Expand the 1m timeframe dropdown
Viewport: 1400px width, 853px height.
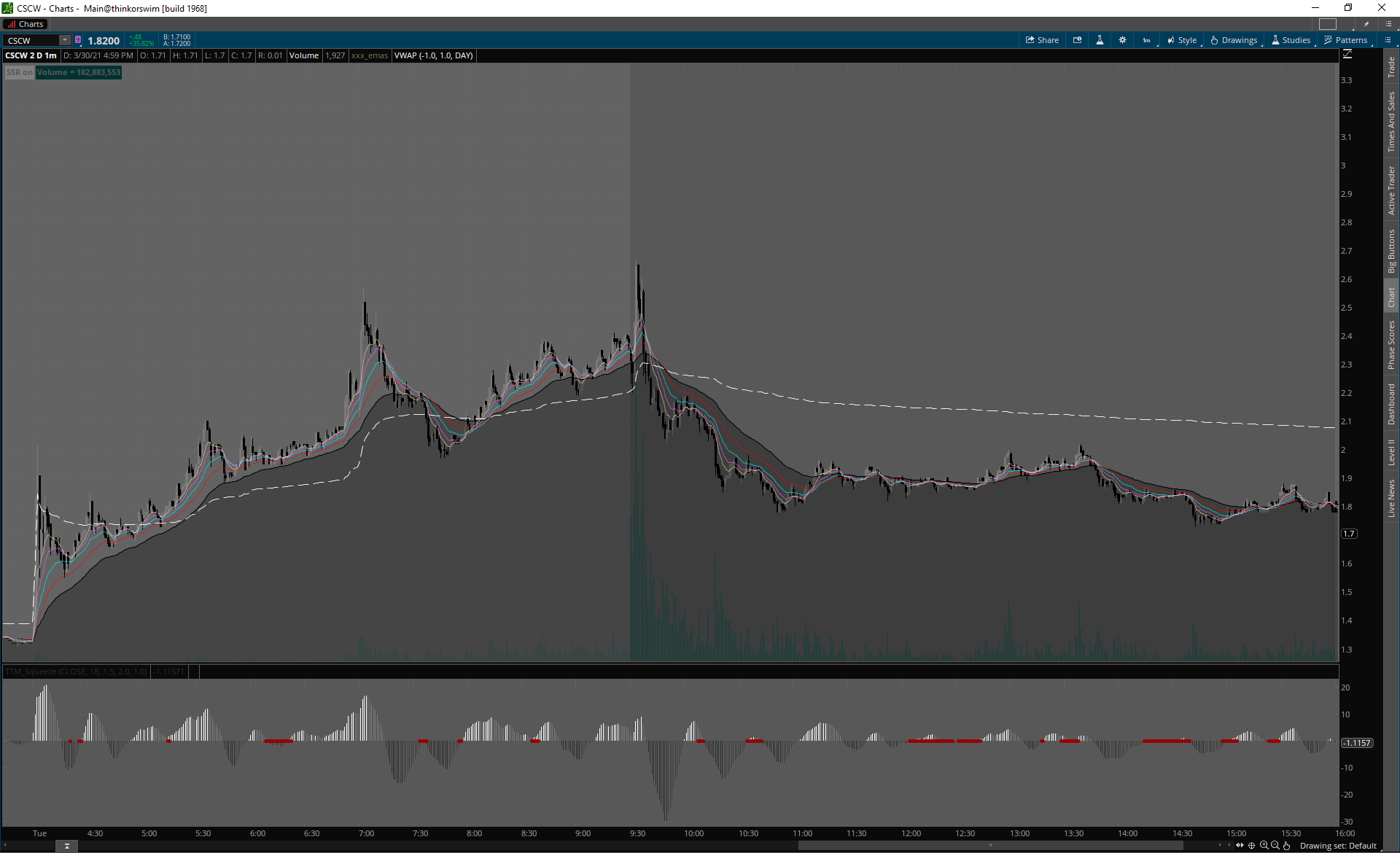tap(1147, 40)
